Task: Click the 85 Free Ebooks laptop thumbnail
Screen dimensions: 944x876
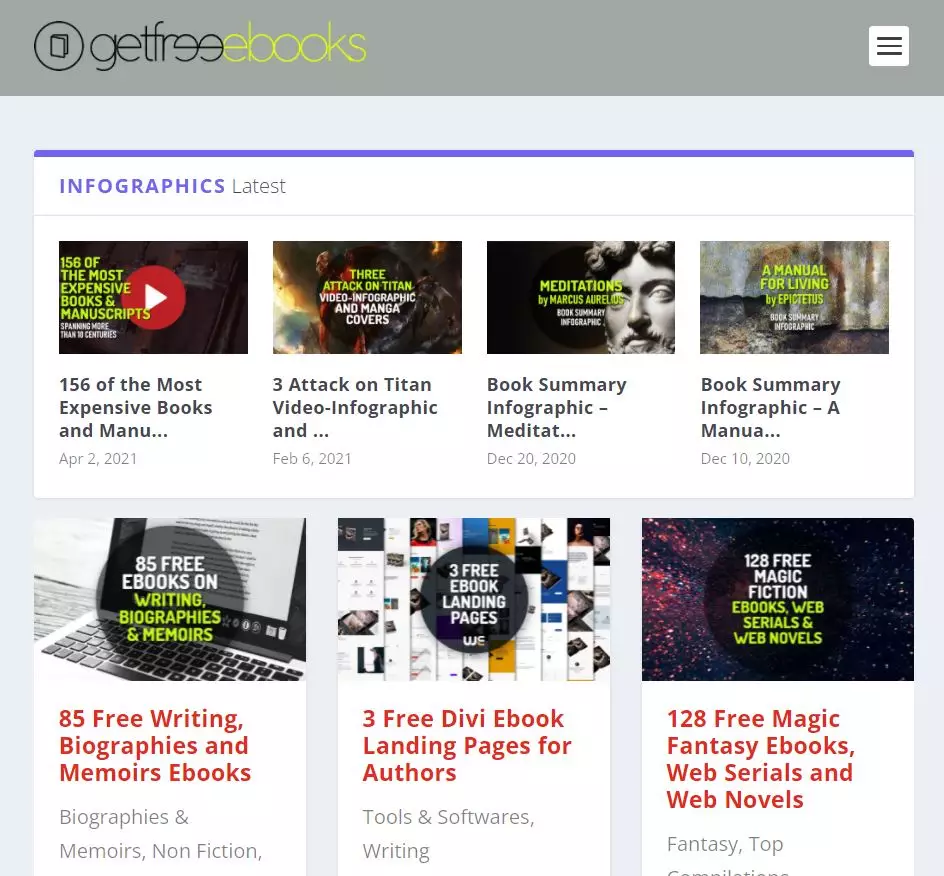Action: [x=170, y=598]
